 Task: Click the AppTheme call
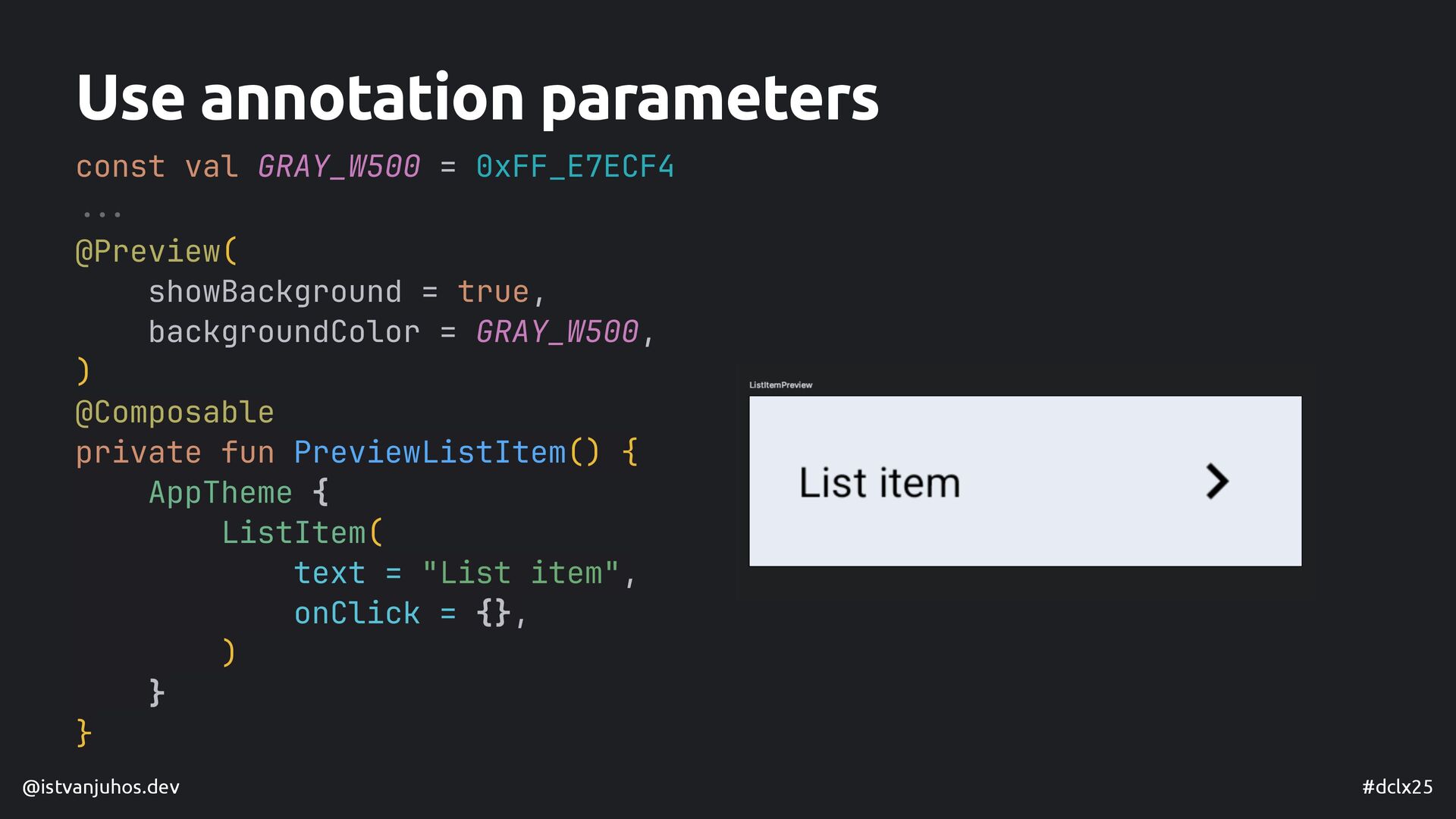(x=221, y=493)
